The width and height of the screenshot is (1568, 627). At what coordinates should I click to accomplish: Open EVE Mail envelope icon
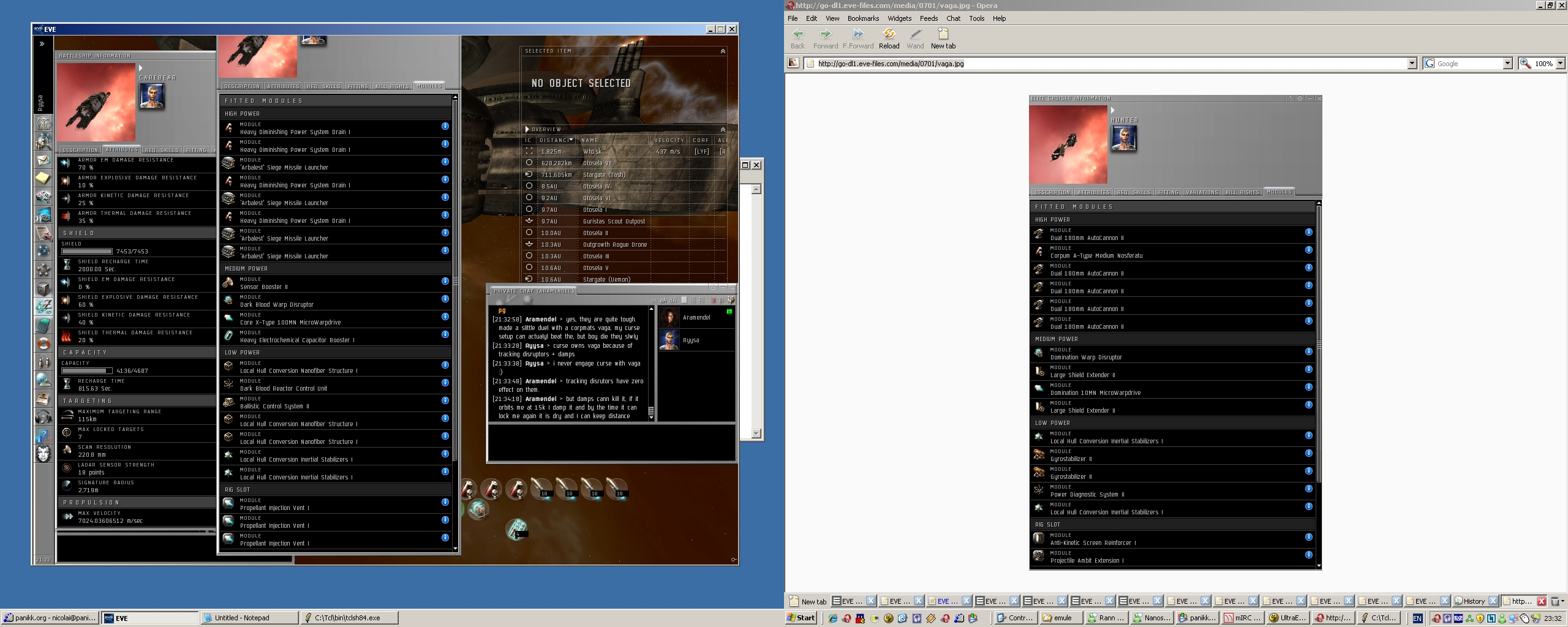(43, 160)
